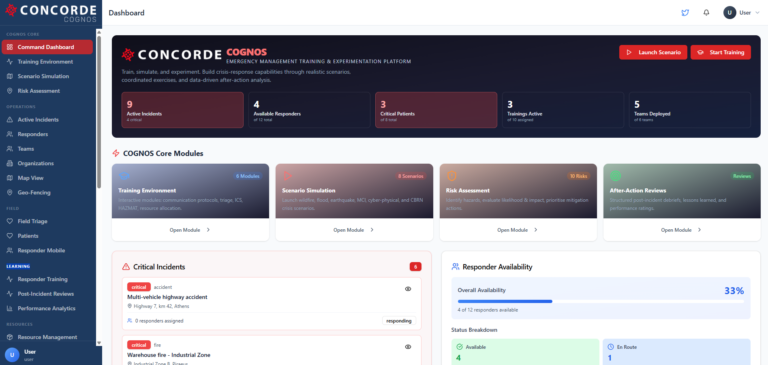The image size is (768, 365).
Task: Click the sidebar vertical scrollbar thumb
Action: [99, 112]
